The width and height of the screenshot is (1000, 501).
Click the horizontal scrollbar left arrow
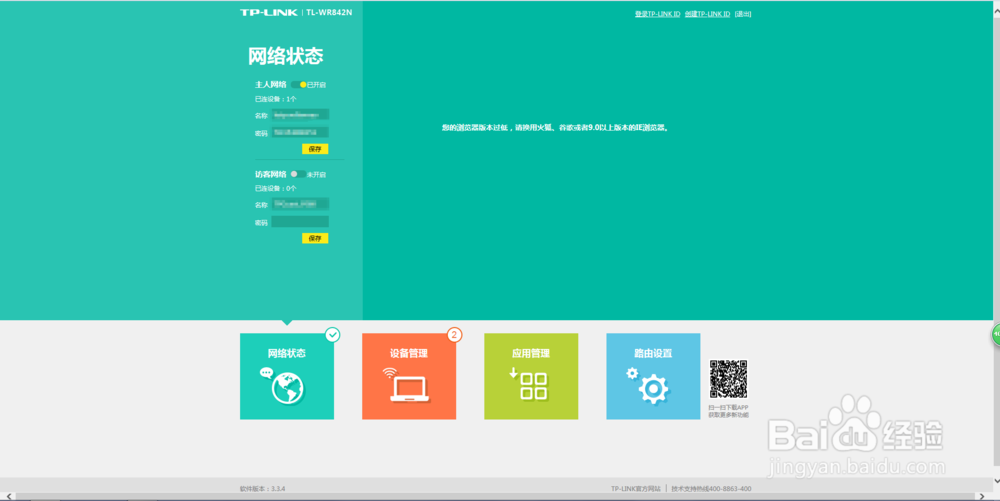pos(8,497)
